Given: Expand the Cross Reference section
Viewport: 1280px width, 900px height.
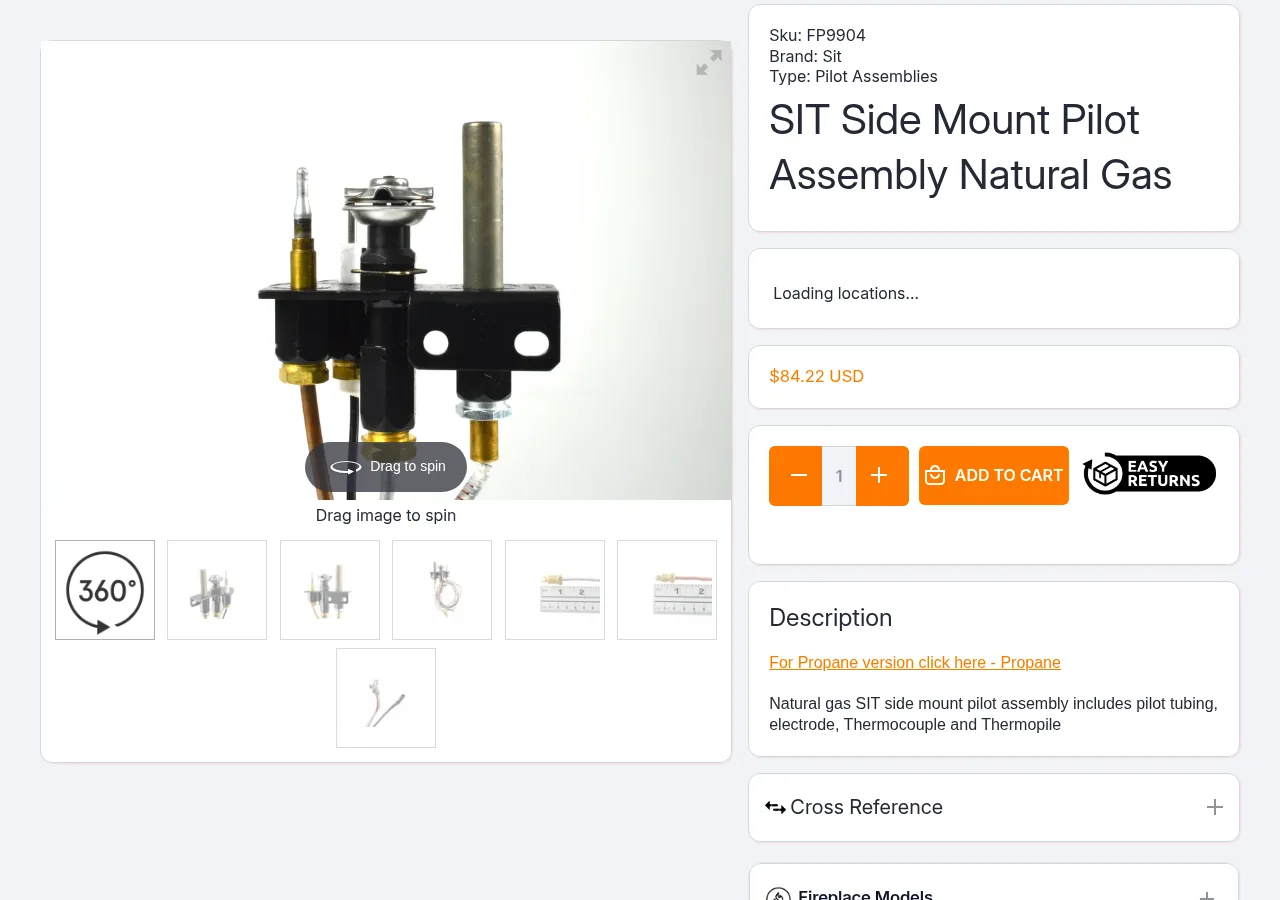Looking at the screenshot, I should [994, 807].
